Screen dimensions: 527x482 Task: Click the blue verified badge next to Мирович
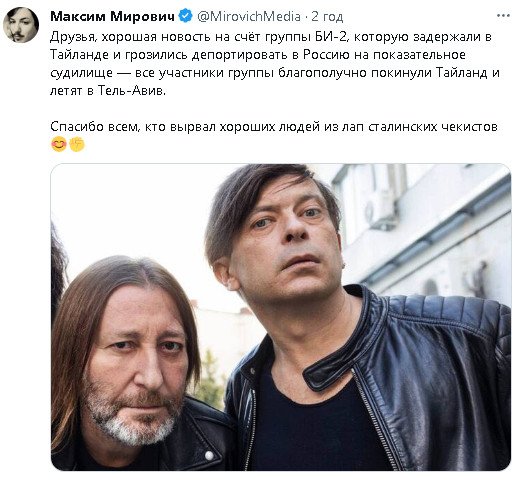coord(185,16)
